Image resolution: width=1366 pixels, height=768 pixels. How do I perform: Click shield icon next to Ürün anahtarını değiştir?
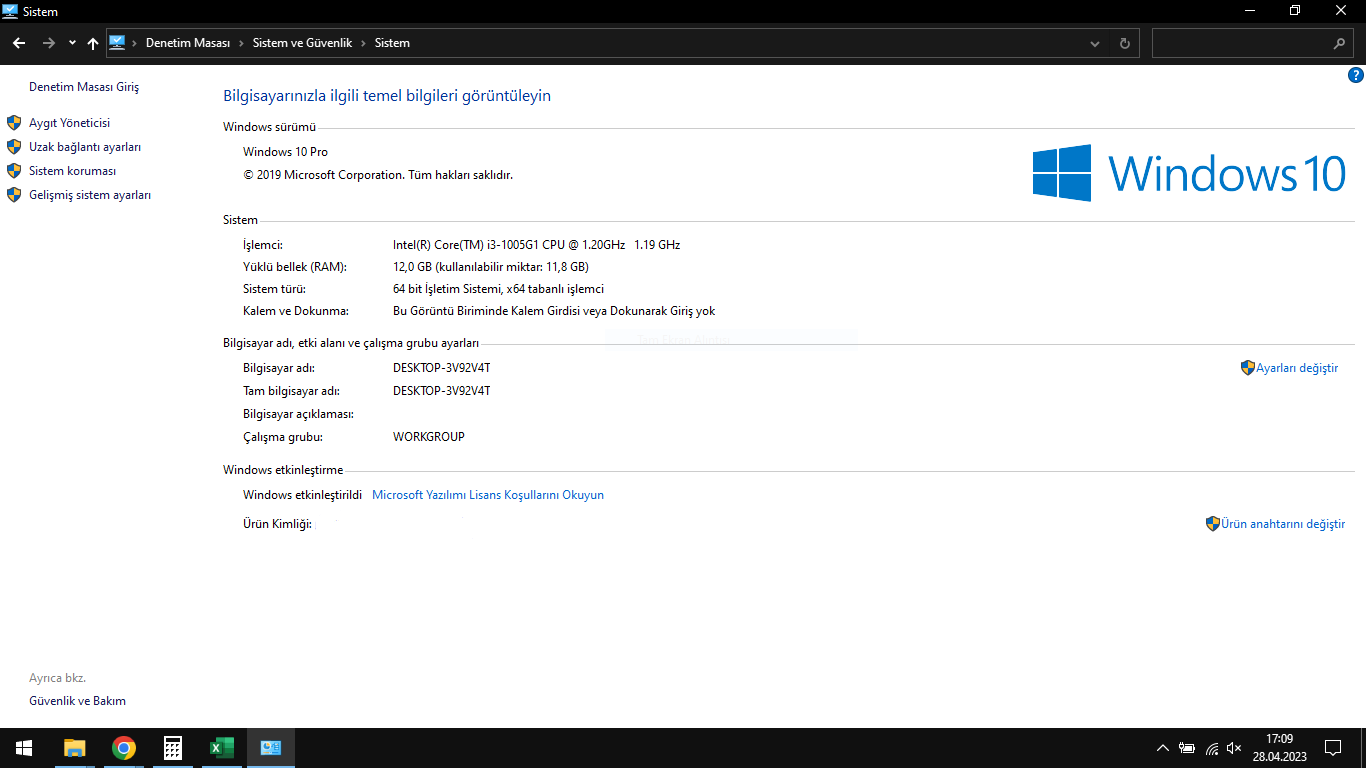1213,523
